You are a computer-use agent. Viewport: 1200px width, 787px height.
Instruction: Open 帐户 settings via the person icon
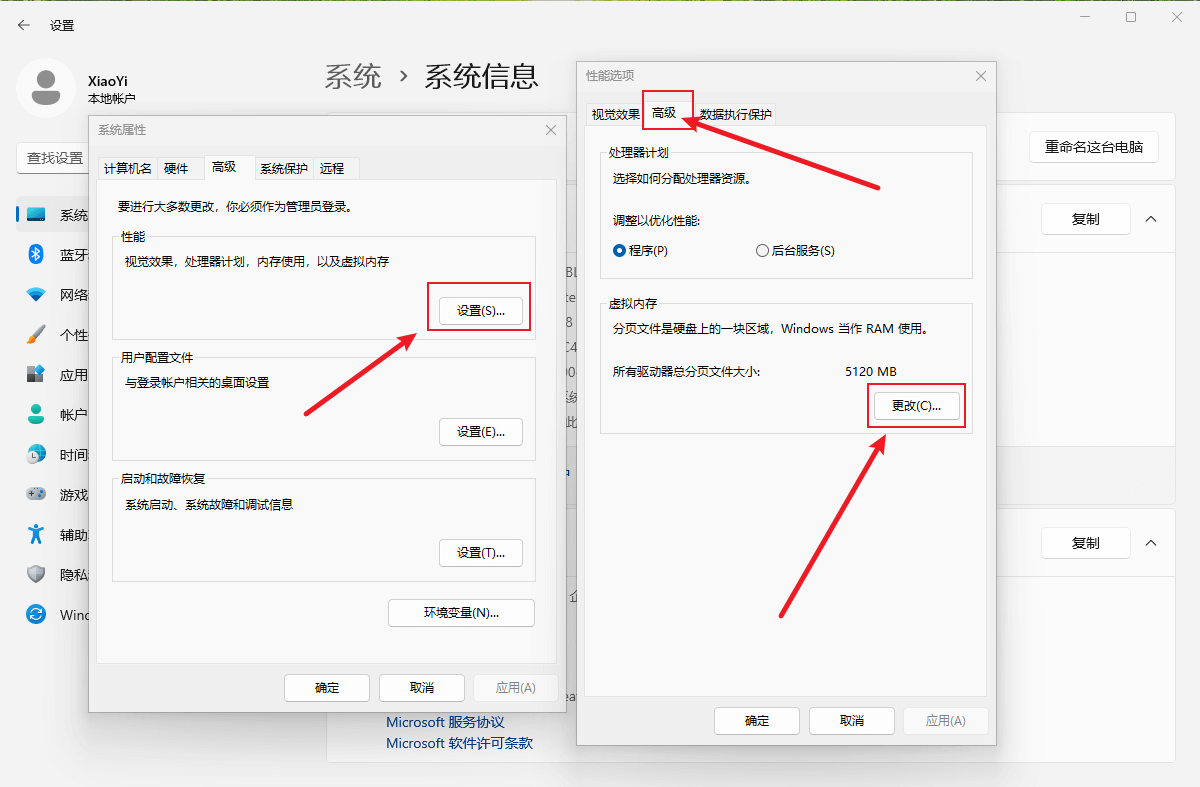[35, 414]
